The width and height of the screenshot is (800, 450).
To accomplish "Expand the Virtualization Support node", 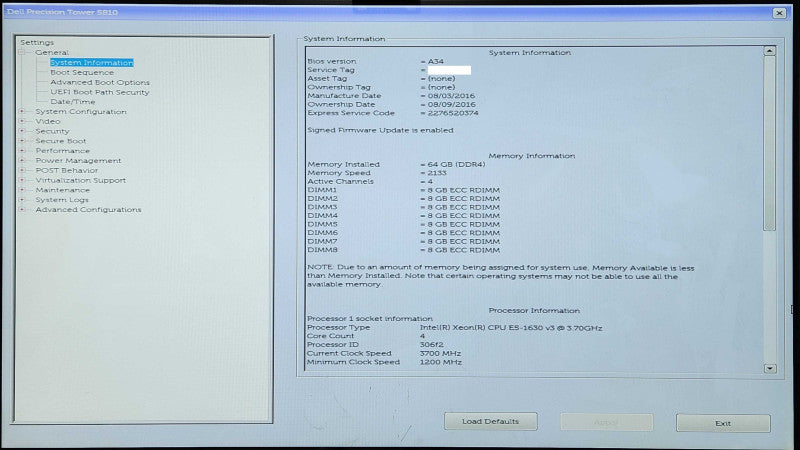I will [22, 180].
